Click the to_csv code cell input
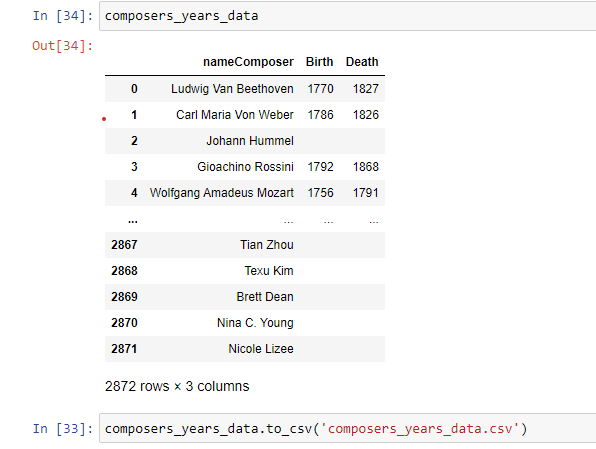596x449 pixels. 347,428
